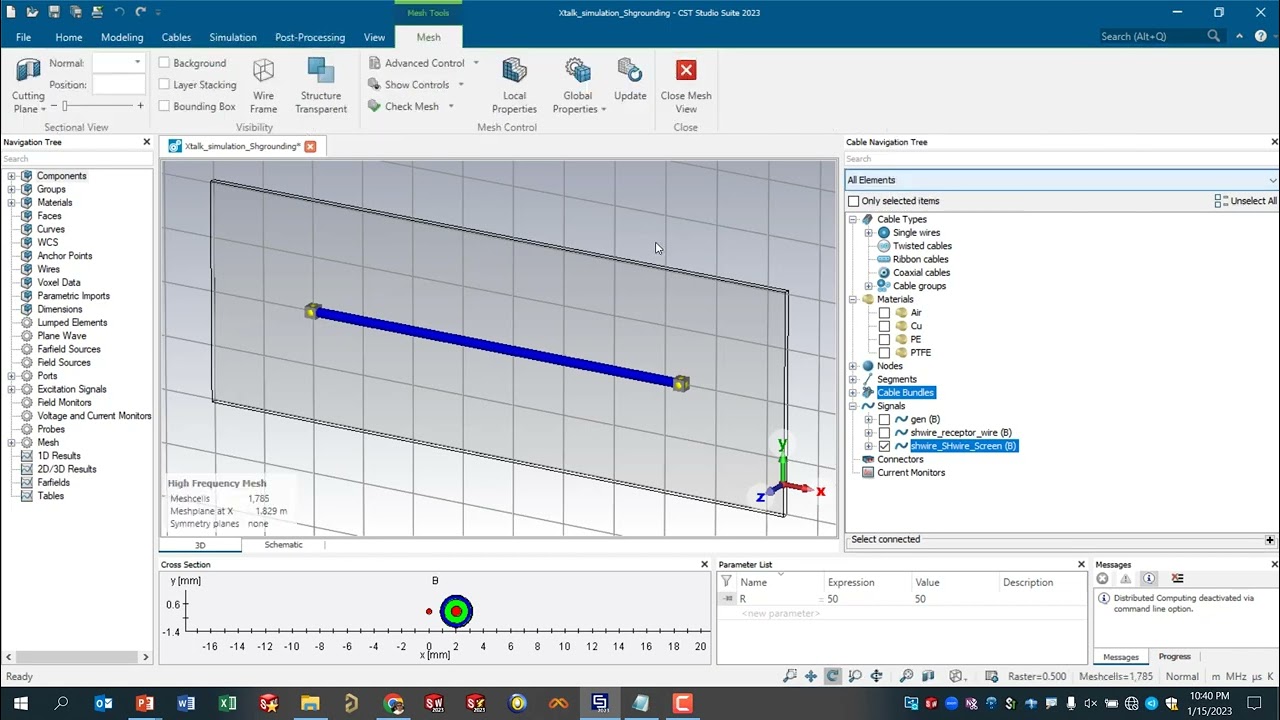Viewport: 1280px width, 720px height.
Task: Check the Only selected items box
Action: 854,201
